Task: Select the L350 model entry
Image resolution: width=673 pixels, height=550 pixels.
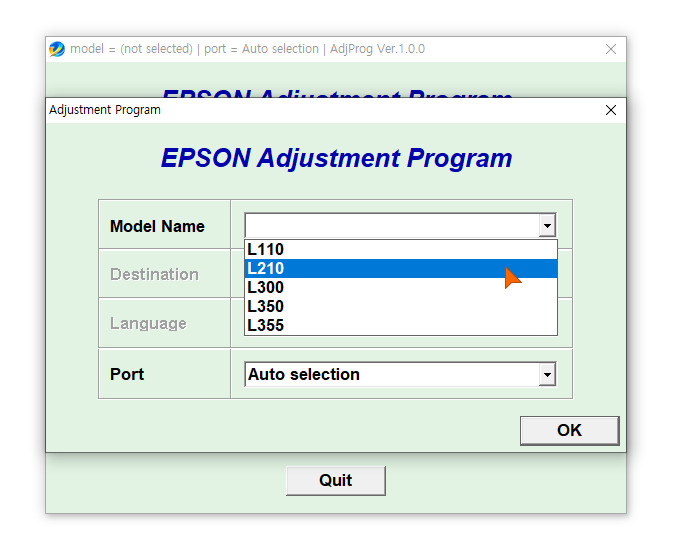Action: [x=401, y=306]
